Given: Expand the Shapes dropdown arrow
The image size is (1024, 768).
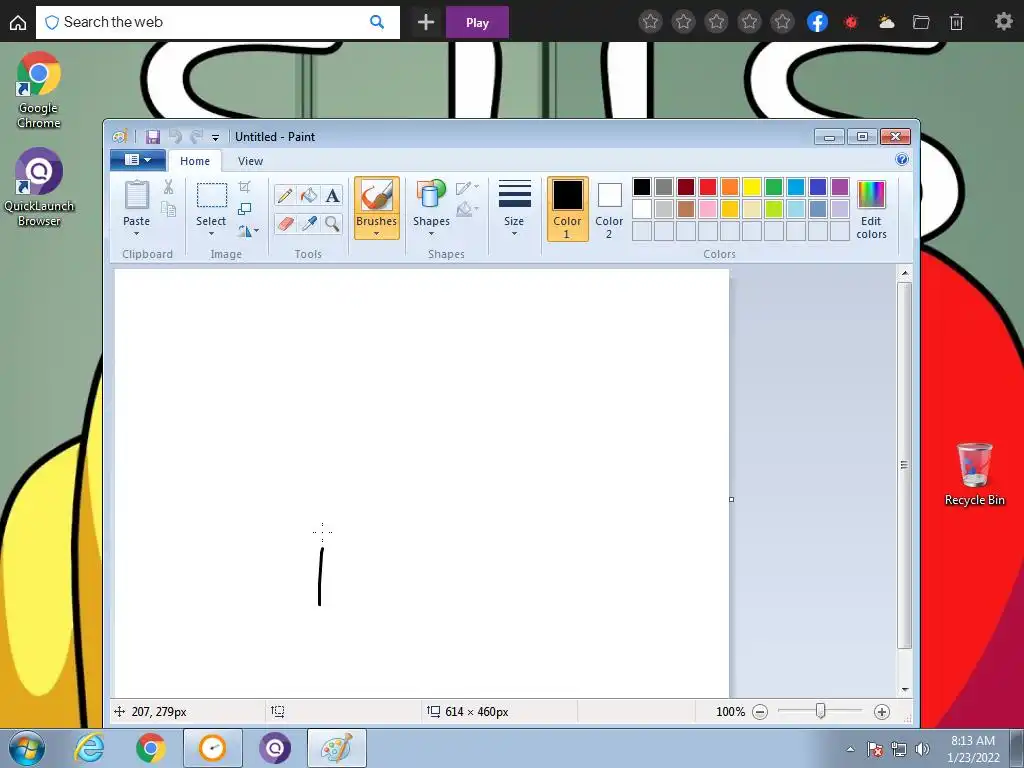Looking at the screenshot, I should (x=431, y=234).
